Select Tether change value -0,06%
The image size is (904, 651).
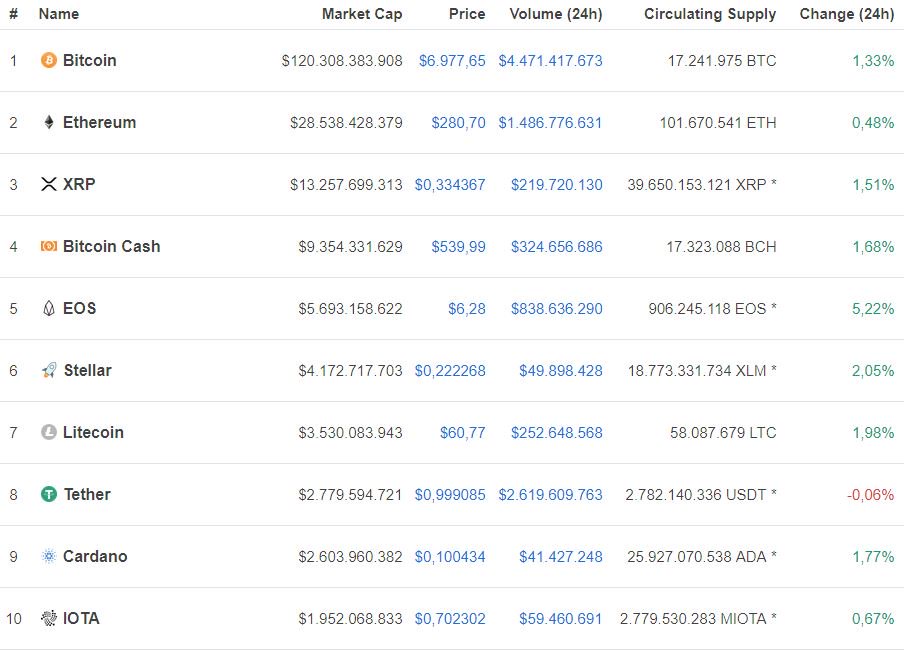[871, 495]
